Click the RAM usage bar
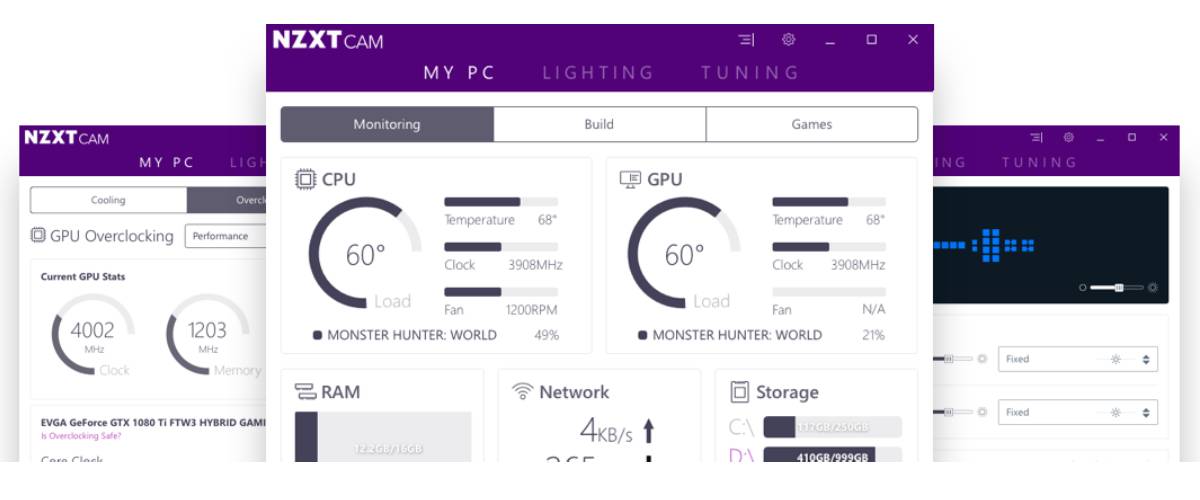The height and width of the screenshot is (500, 1200). [x=383, y=437]
